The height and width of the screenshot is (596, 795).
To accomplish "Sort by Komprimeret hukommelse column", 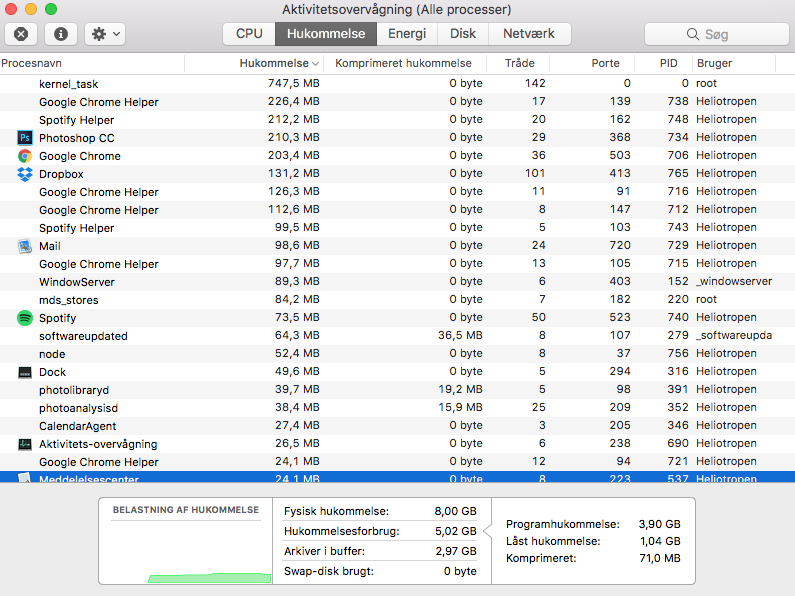I will [x=404, y=63].
